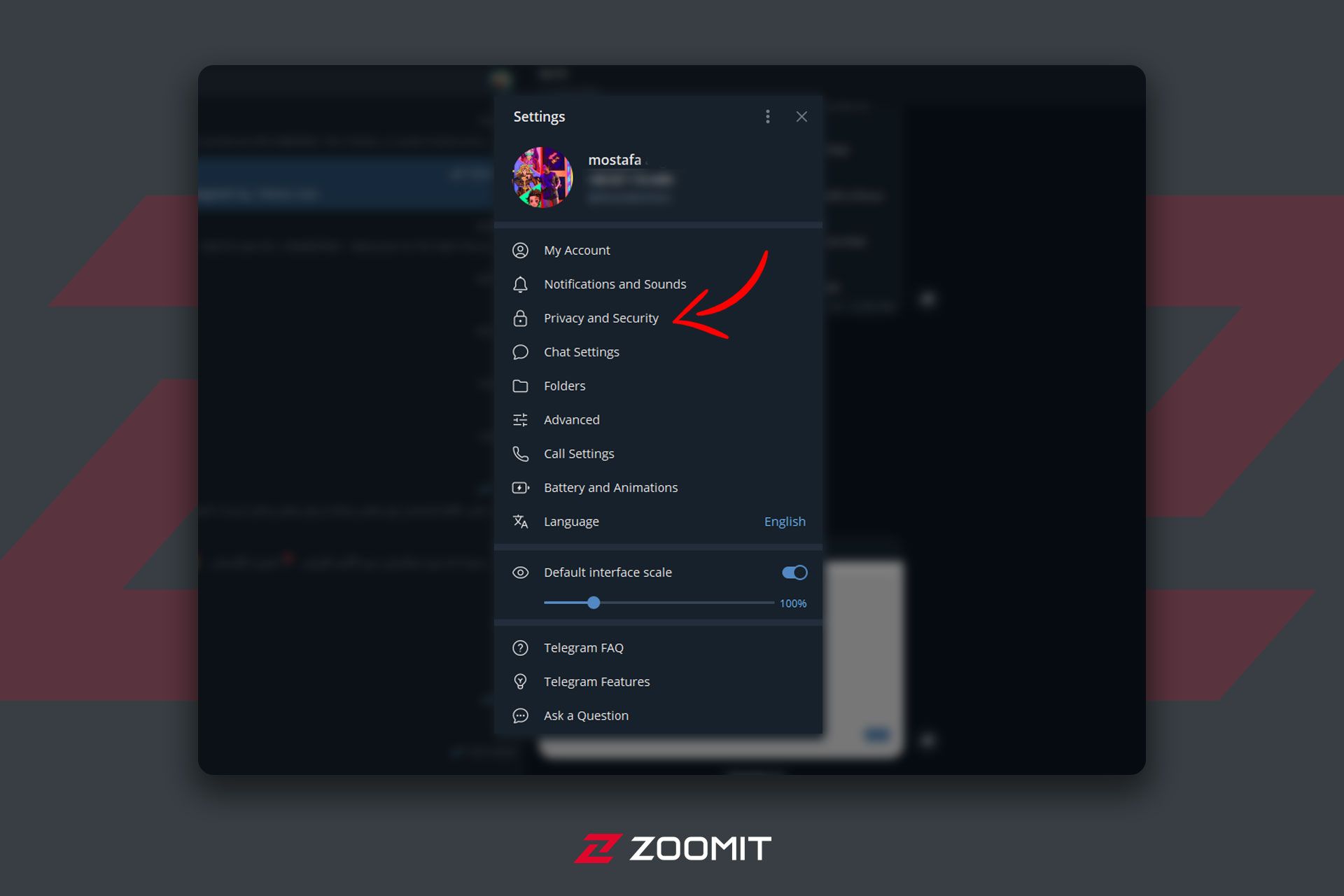Open Battery and Animations settings

pos(610,487)
